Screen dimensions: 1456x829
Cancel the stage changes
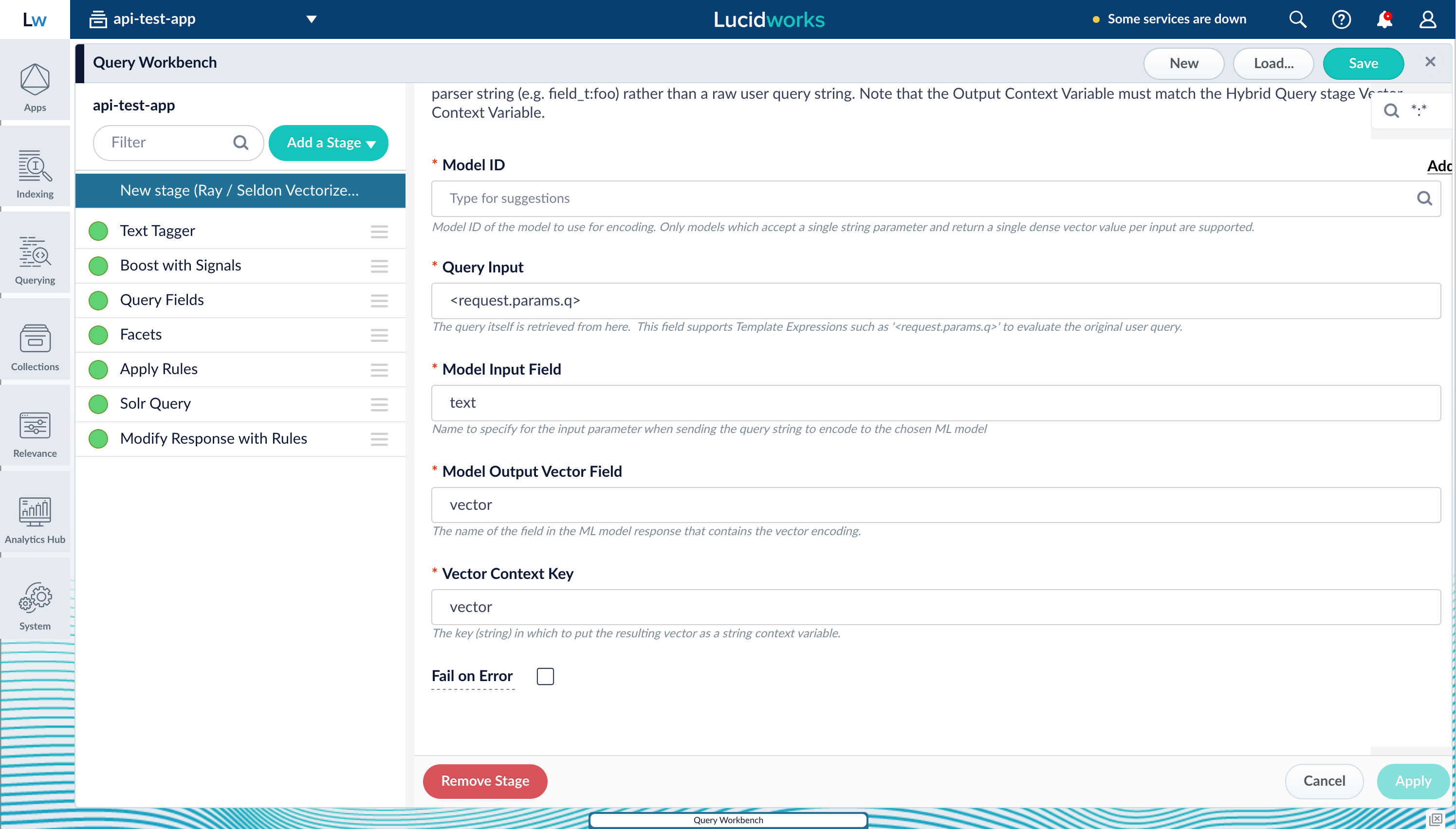pyautogui.click(x=1324, y=781)
